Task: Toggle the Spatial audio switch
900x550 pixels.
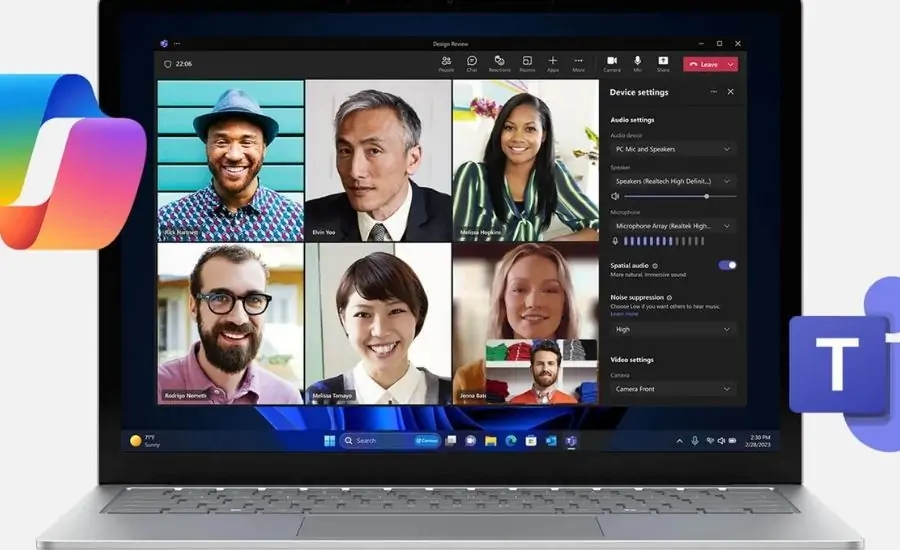Action: [727, 265]
